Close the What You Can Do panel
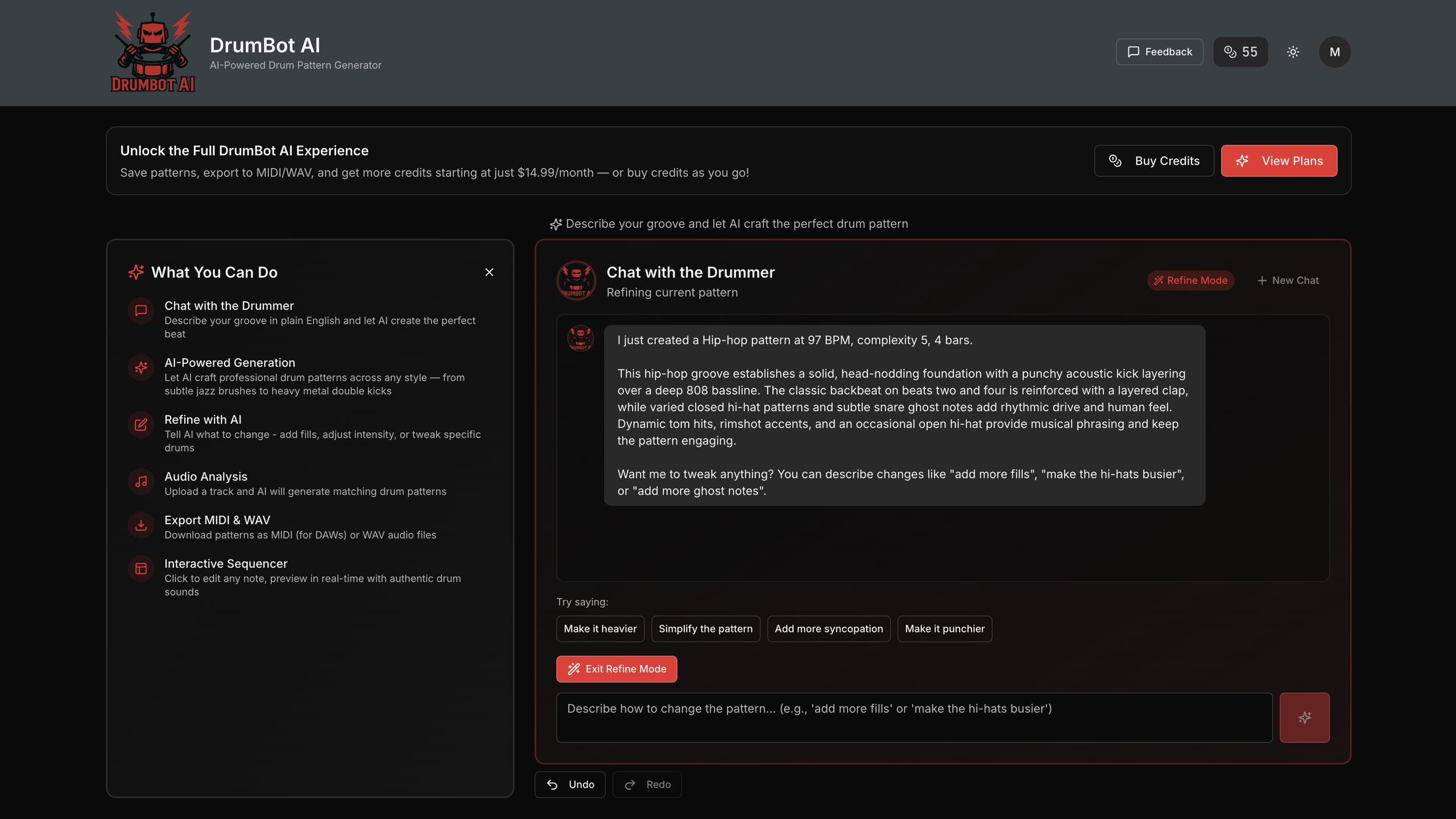This screenshot has width=1456, height=819. click(x=489, y=272)
